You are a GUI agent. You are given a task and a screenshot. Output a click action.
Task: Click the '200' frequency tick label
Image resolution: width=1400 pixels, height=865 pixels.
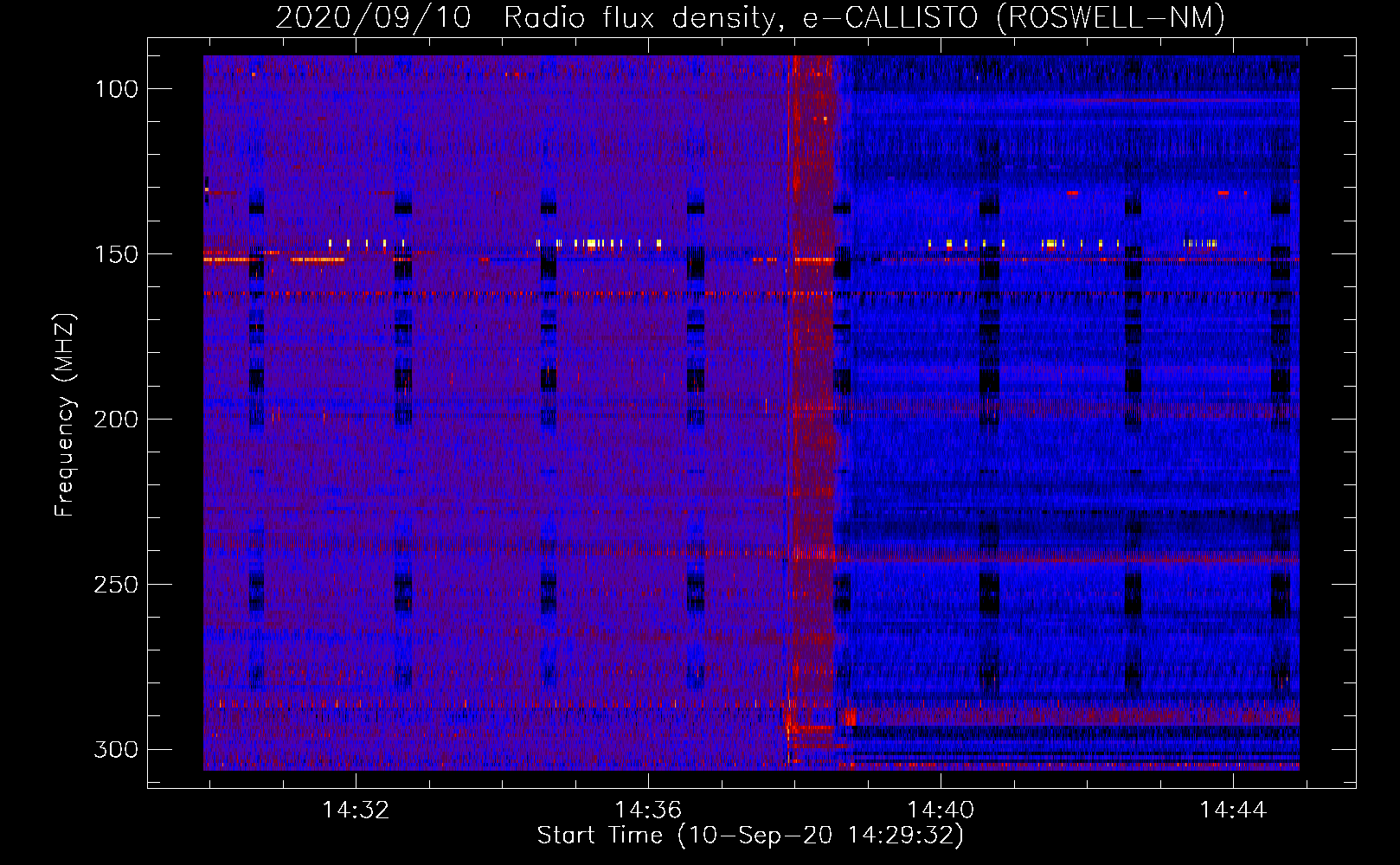coord(116,420)
